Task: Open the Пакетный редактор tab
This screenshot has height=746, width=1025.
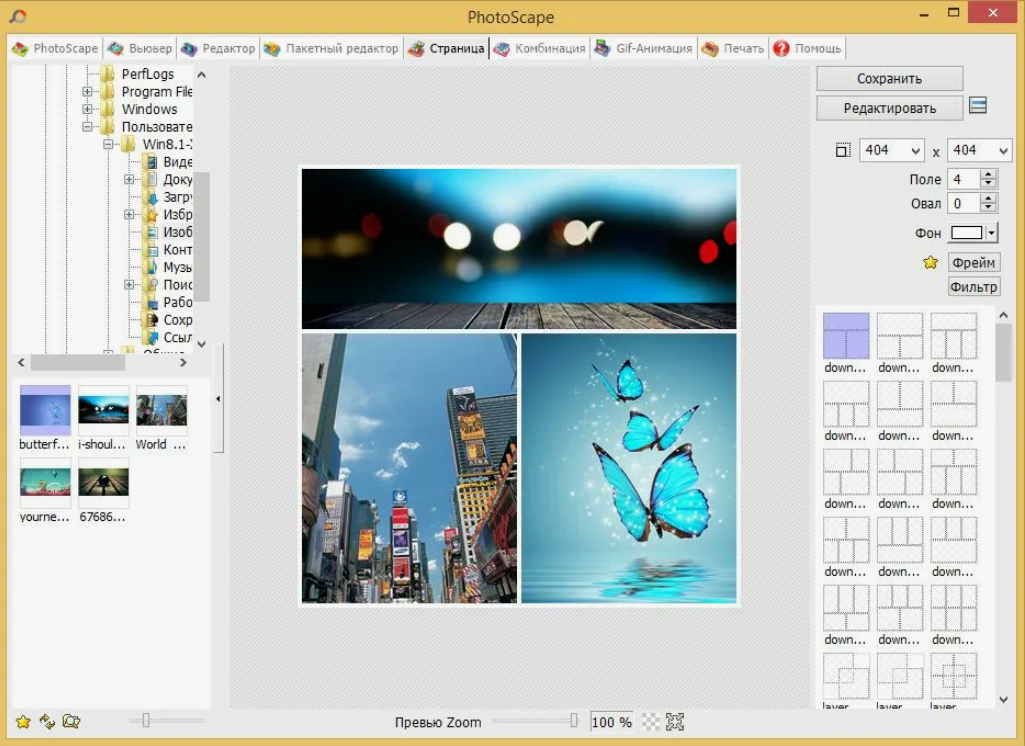Action: [x=331, y=48]
